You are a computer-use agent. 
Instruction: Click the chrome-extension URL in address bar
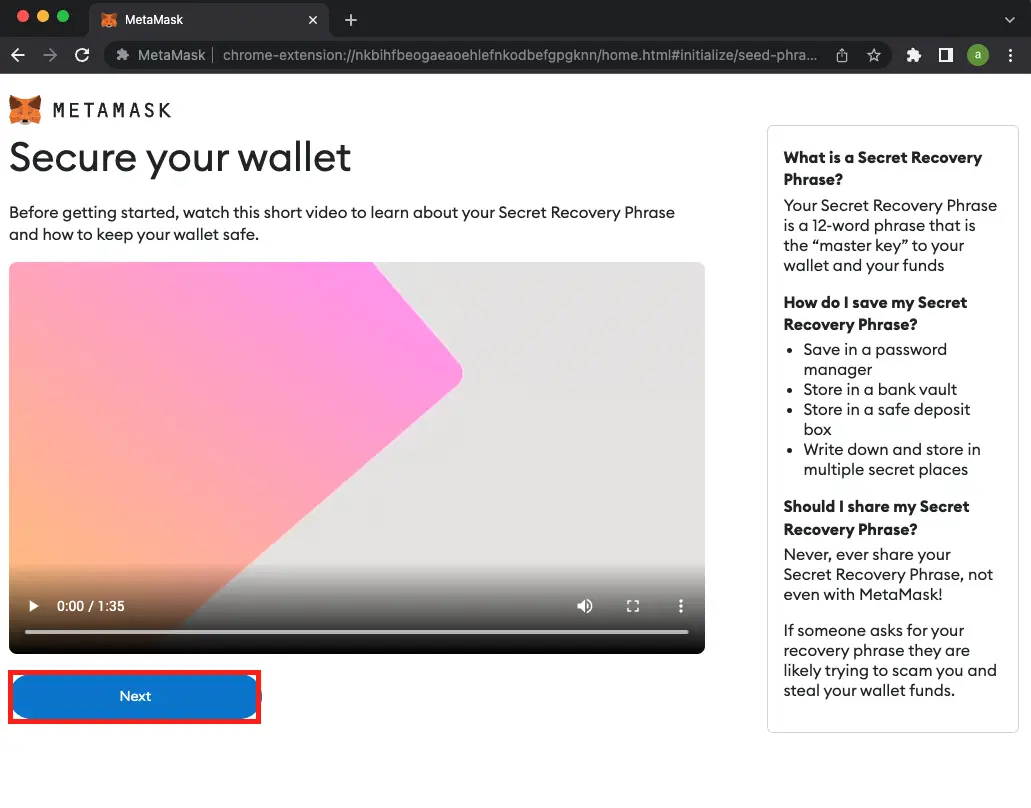519,55
